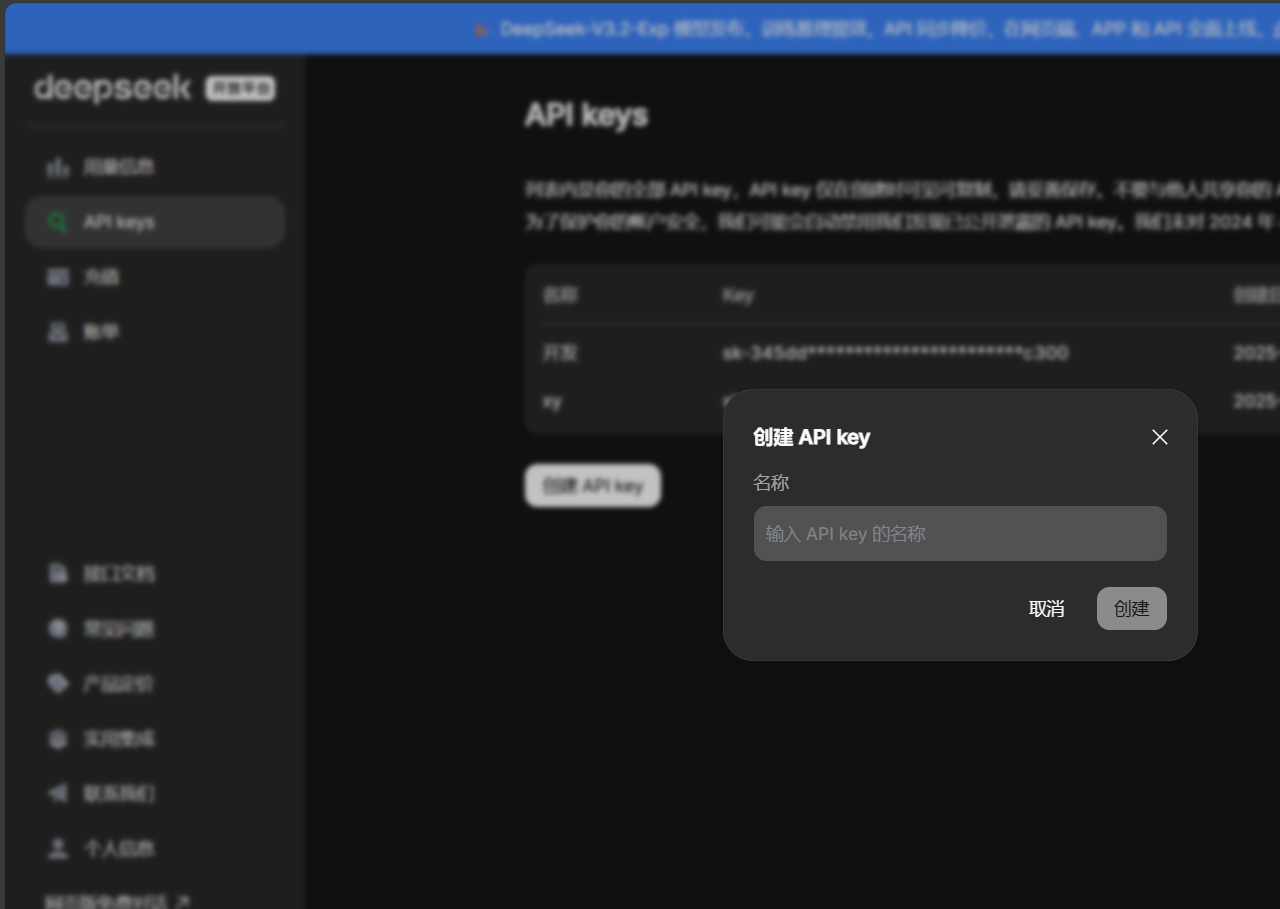The width and height of the screenshot is (1280, 909).
Task: Open 个人信息 profile icon in sidebar
Action: pos(58,849)
